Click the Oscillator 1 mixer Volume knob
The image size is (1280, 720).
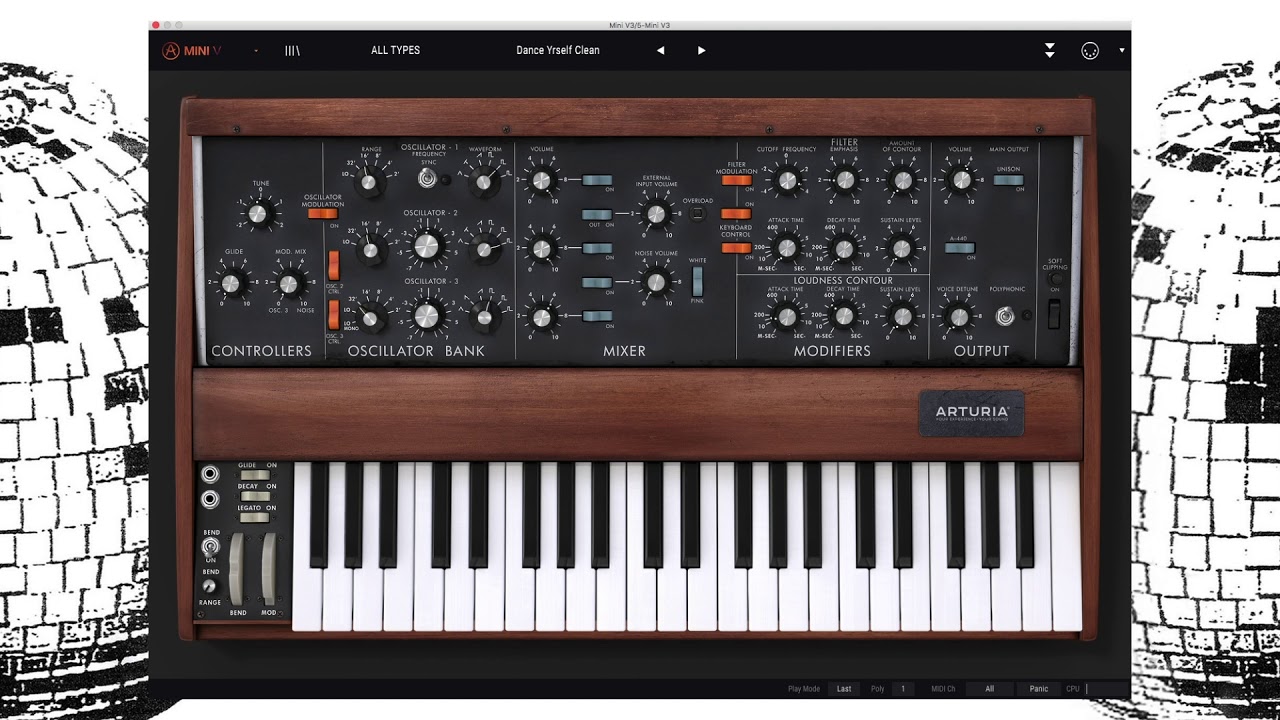point(541,180)
